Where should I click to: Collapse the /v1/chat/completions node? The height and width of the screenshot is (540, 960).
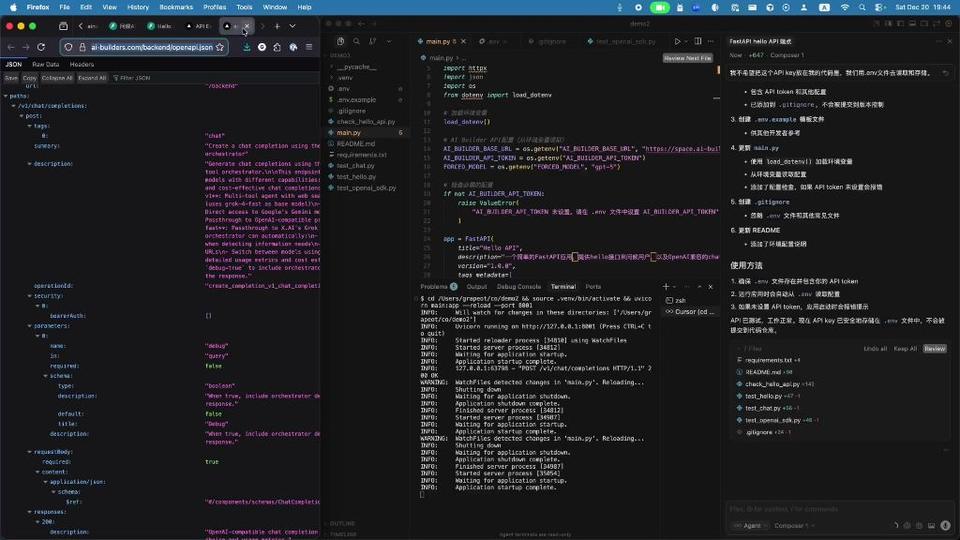pos(13,106)
